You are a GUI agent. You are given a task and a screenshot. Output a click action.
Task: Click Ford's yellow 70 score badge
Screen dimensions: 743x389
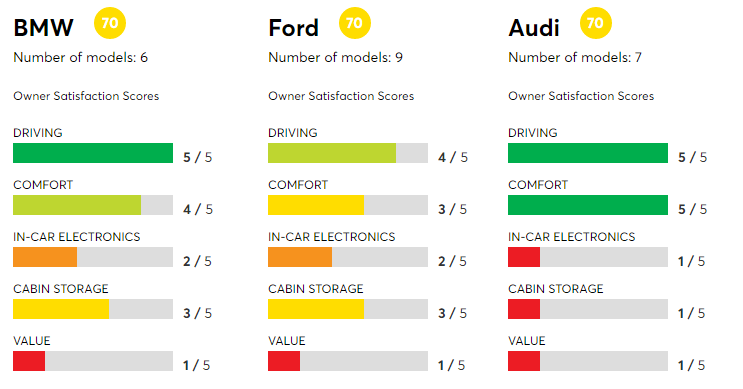pyautogui.click(x=354, y=23)
